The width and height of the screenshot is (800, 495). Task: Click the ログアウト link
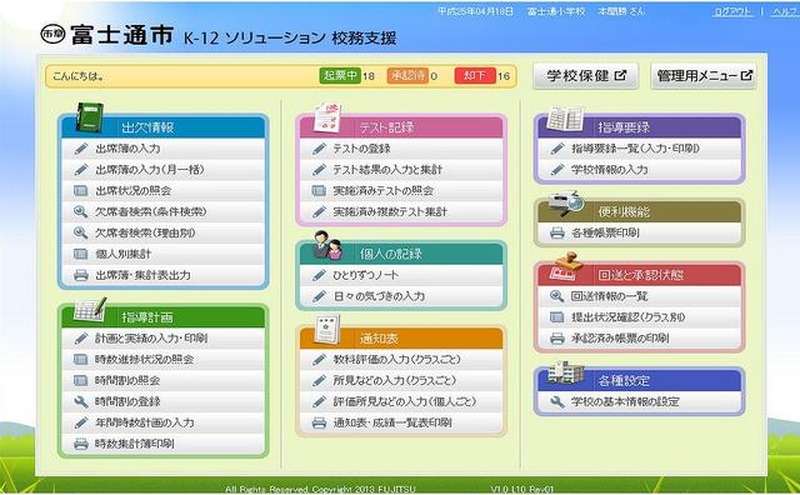tap(732, 11)
